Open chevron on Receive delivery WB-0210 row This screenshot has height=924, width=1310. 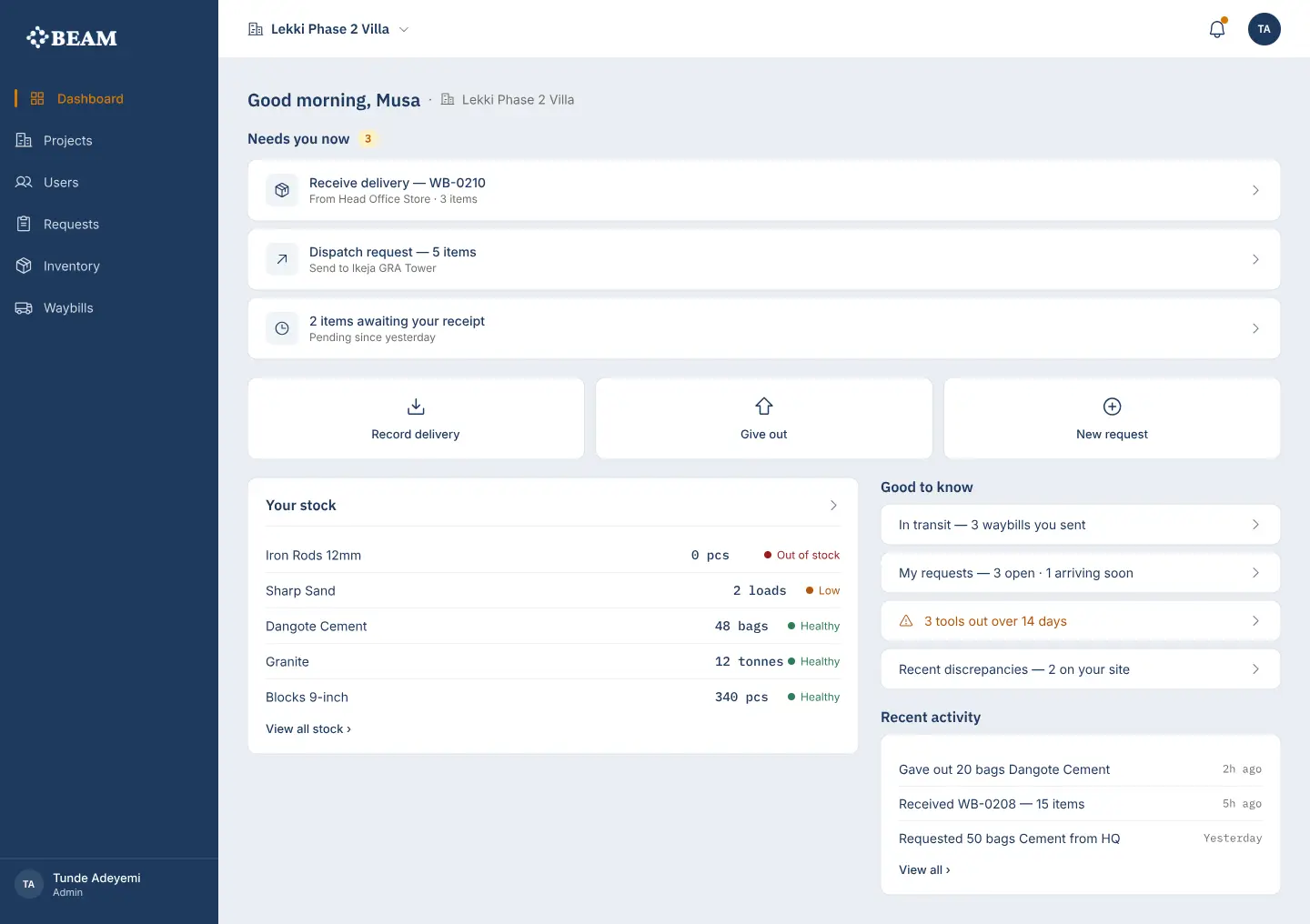click(1255, 190)
